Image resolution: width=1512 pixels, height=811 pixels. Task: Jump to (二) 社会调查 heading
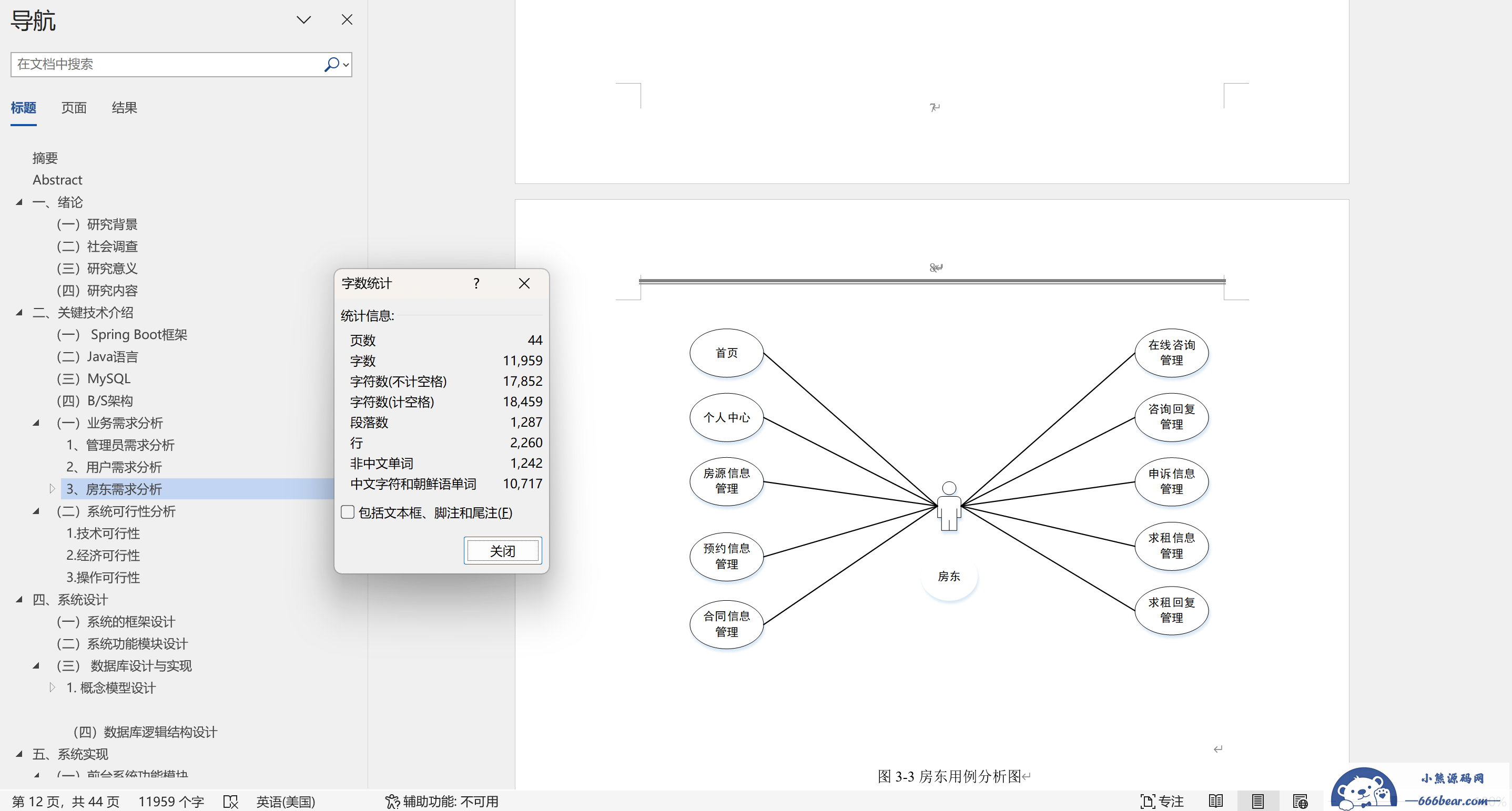pyautogui.click(x=97, y=247)
